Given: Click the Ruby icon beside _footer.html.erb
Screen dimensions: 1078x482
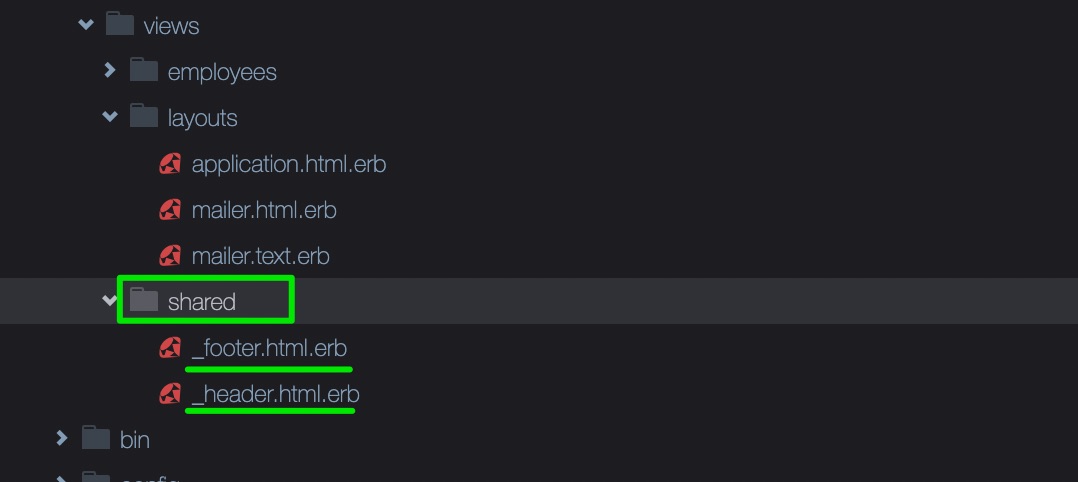Looking at the screenshot, I should (x=170, y=348).
